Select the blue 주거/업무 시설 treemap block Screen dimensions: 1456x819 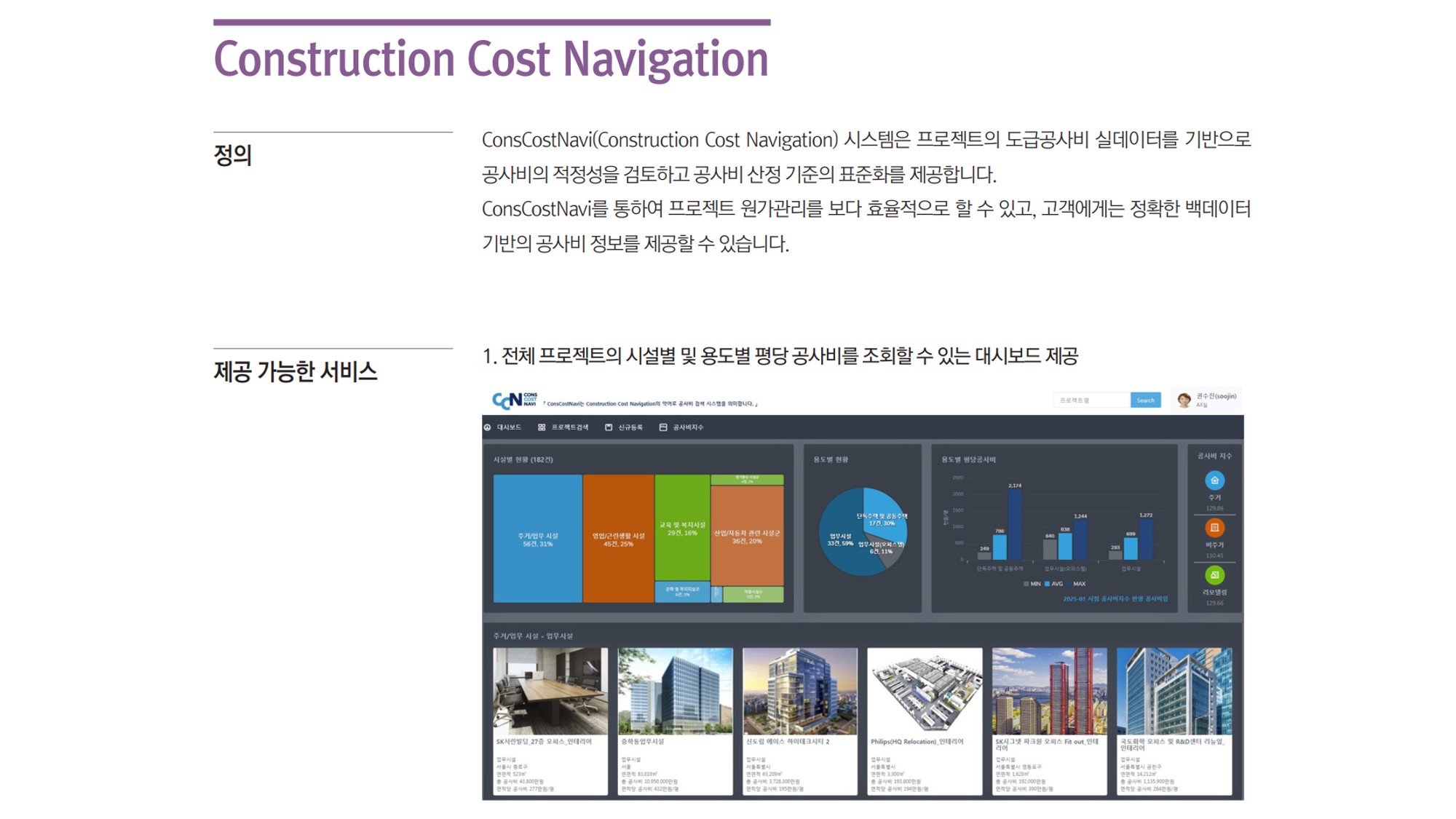(538, 539)
